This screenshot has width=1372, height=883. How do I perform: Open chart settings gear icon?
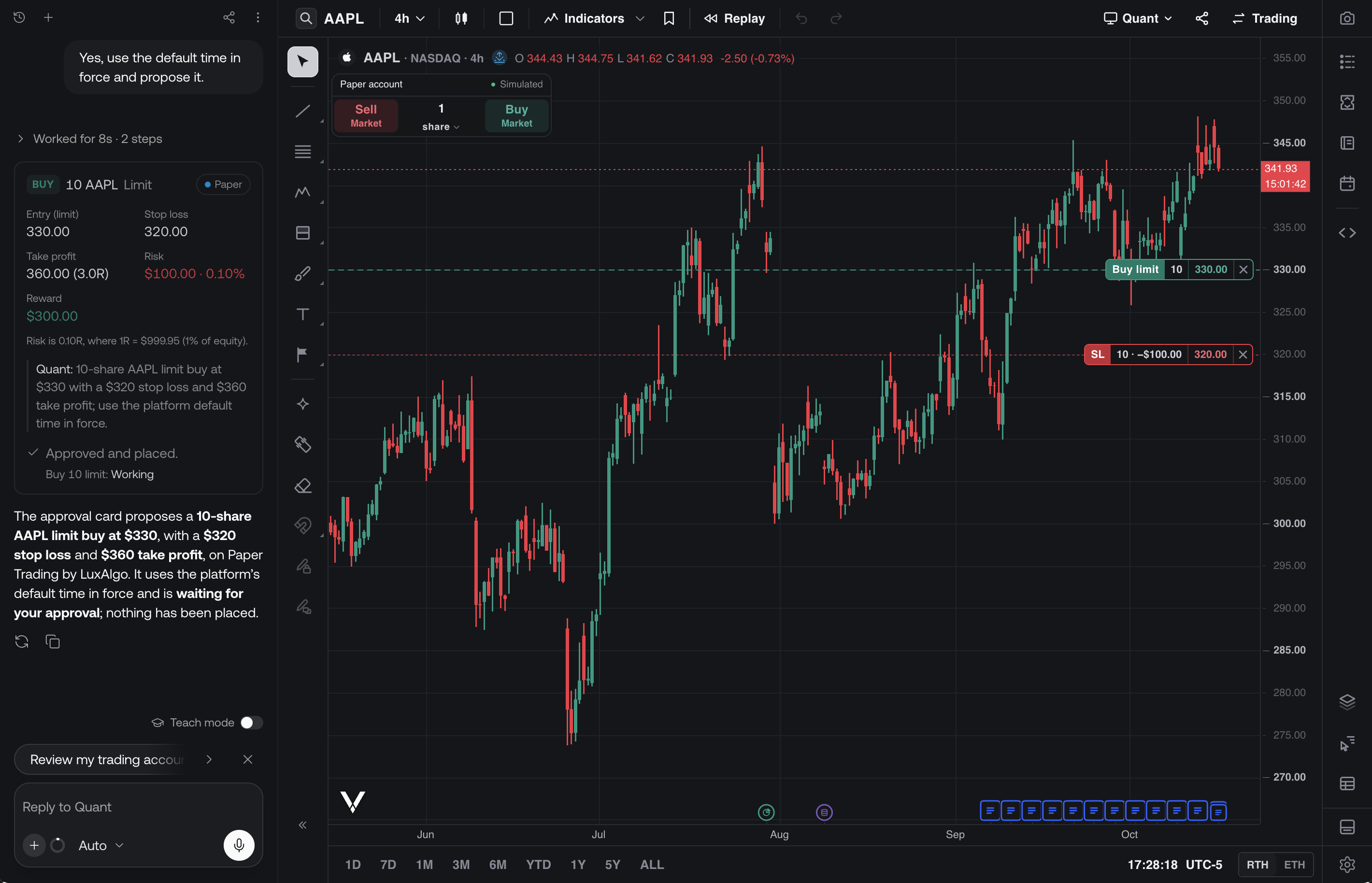tap(1347, 865)
